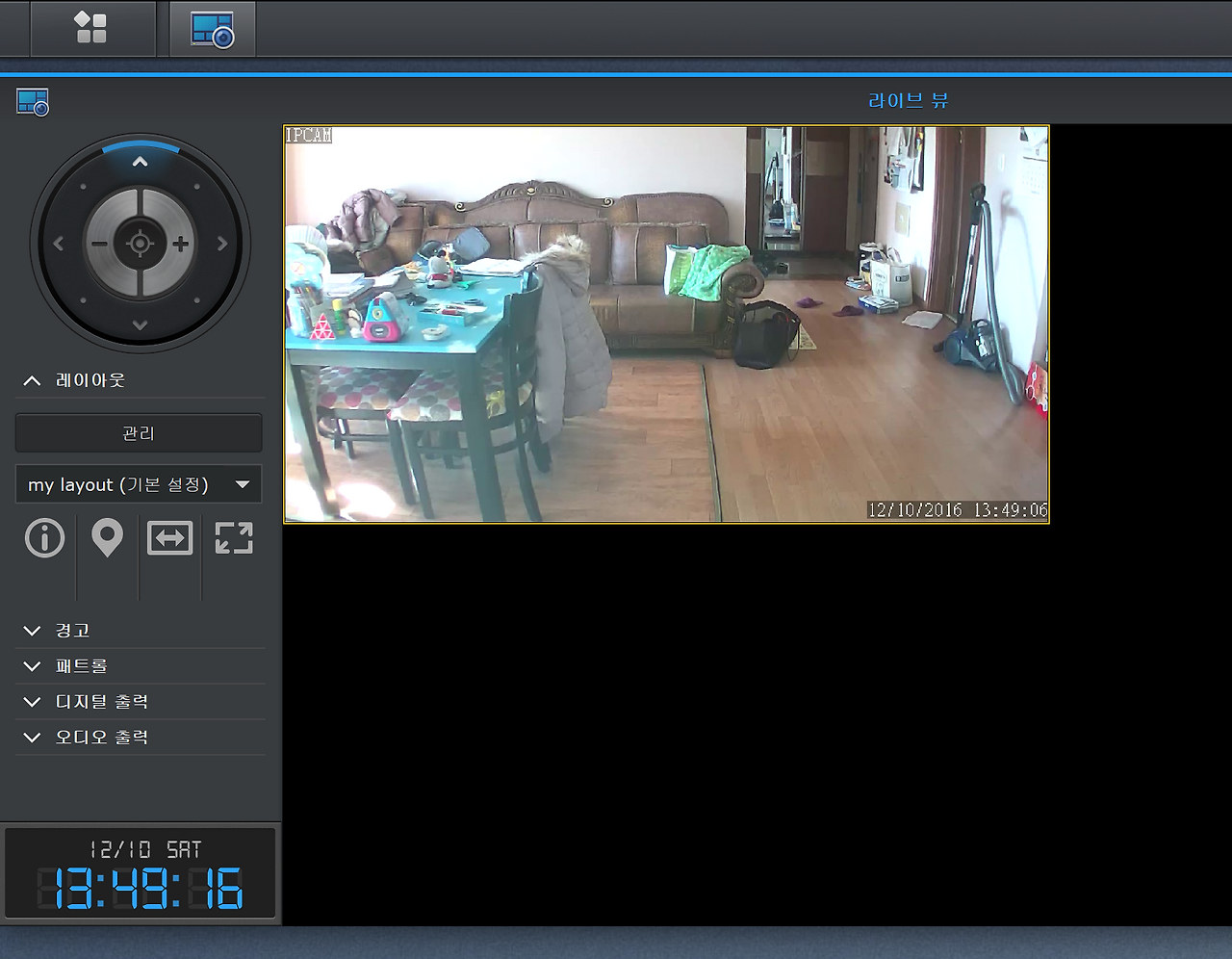
Task: Zoom out using the PTZ minus button
Action: pyautogui.click(x=99, y=244)
